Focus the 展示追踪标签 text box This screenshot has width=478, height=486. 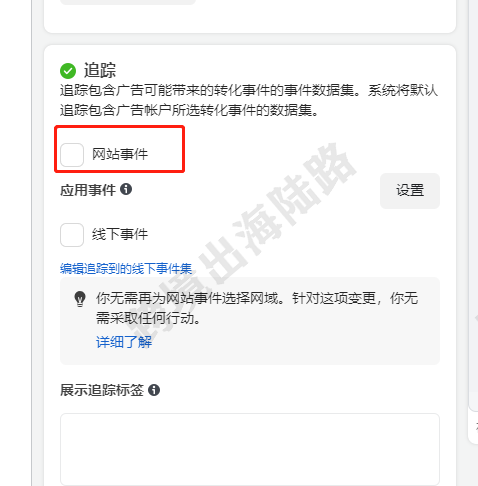[250, 449]
